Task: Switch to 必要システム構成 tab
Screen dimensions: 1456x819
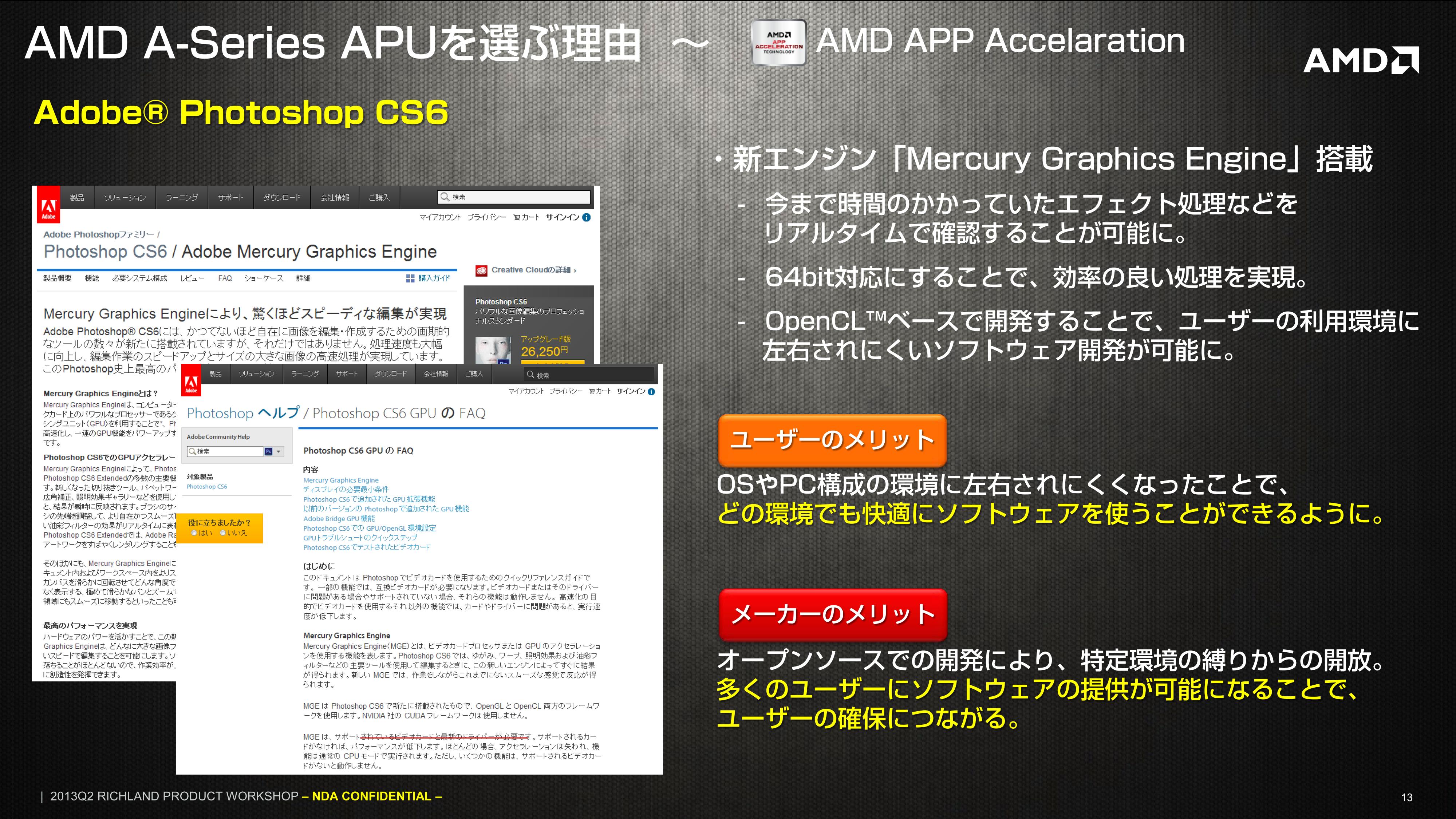Action: 139,278
